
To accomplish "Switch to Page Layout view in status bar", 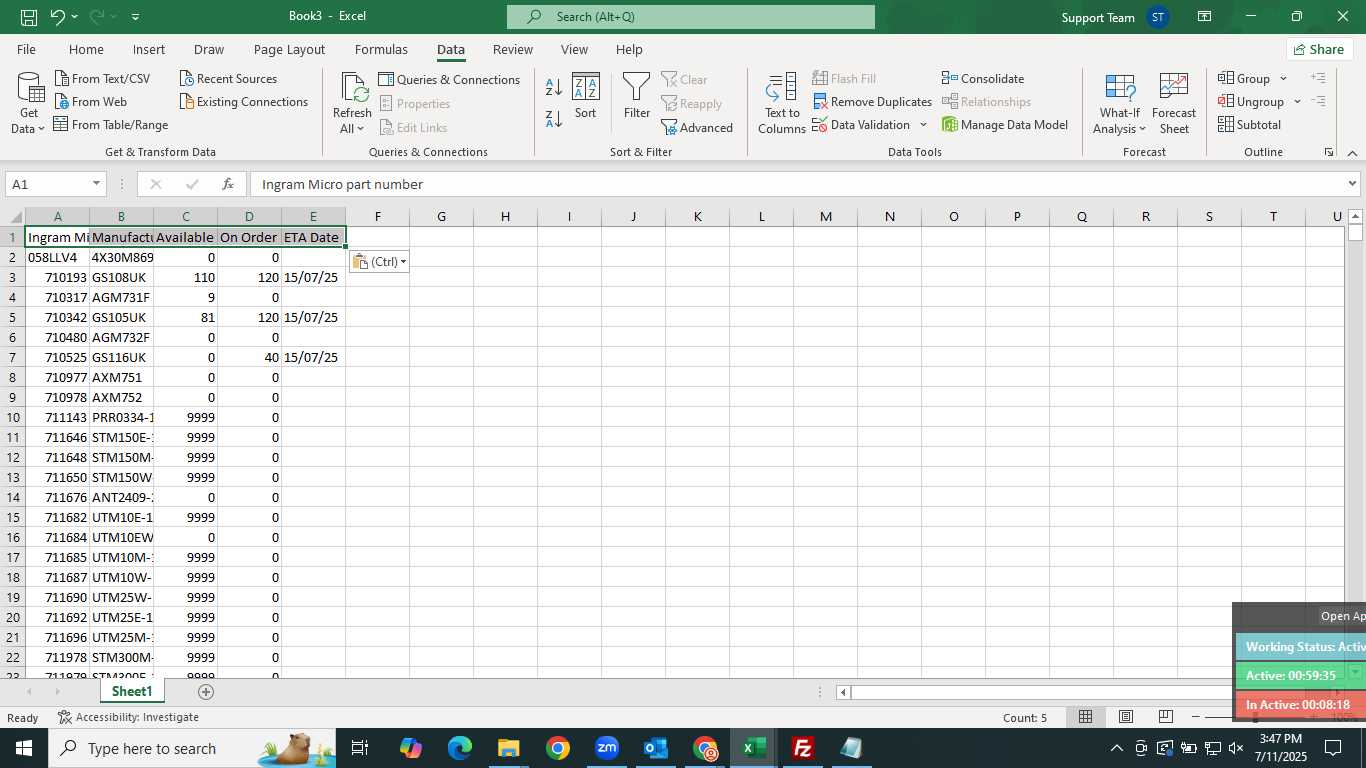I will point(1126,717).
